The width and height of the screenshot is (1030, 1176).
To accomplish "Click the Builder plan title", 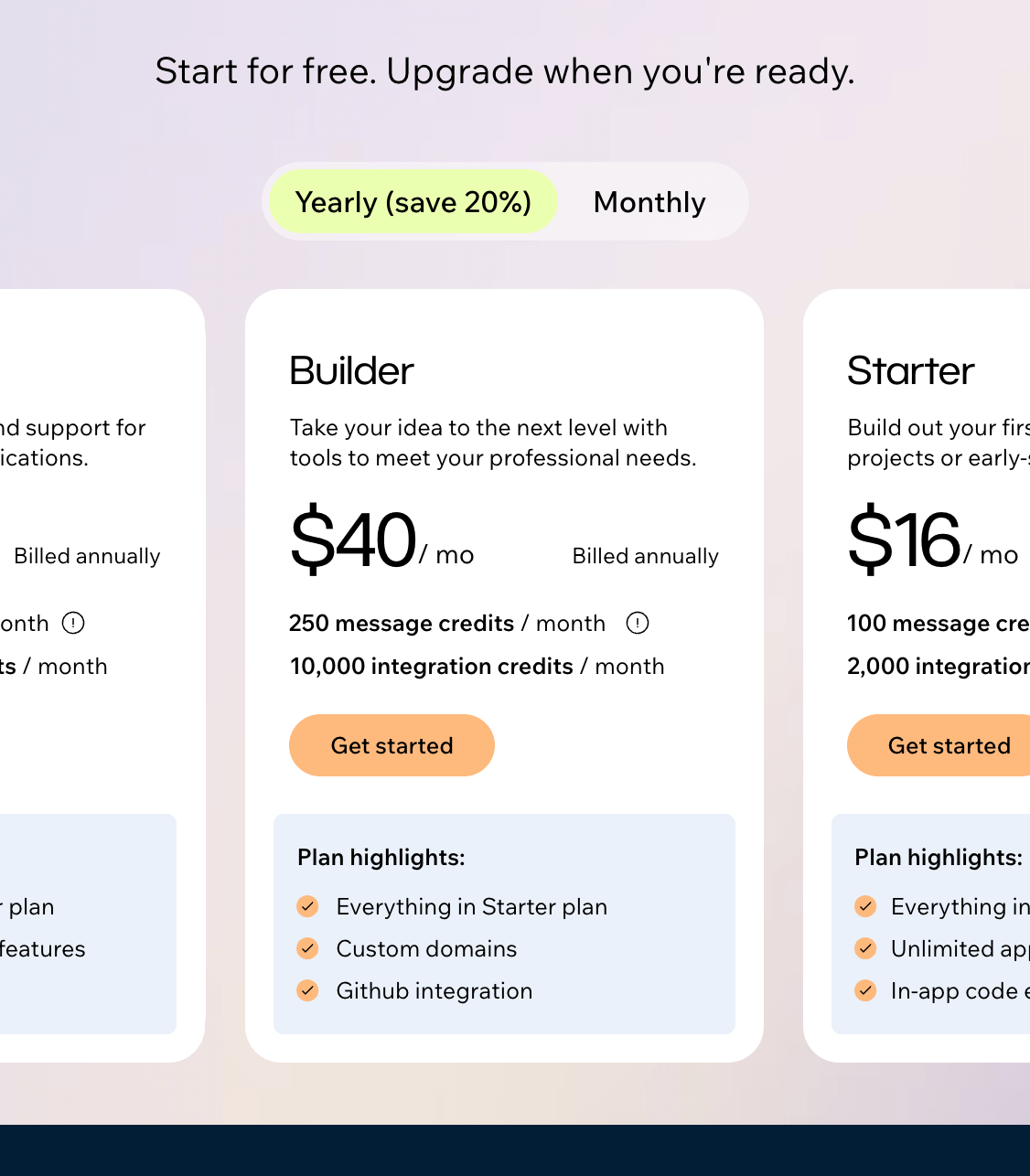I will pyautogui.click(x=352, y=371).
